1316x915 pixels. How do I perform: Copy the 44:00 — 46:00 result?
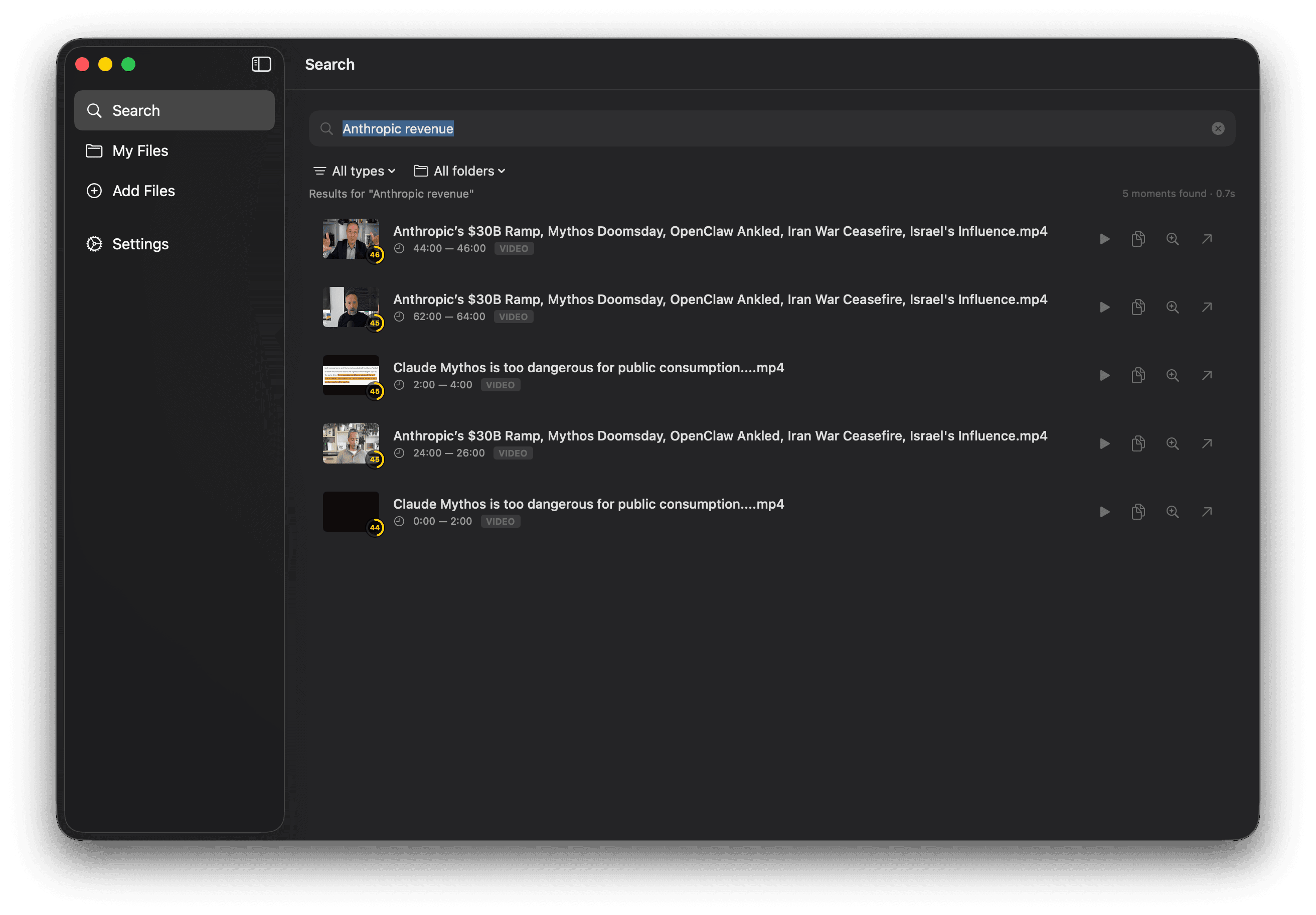coord(1138,239)
